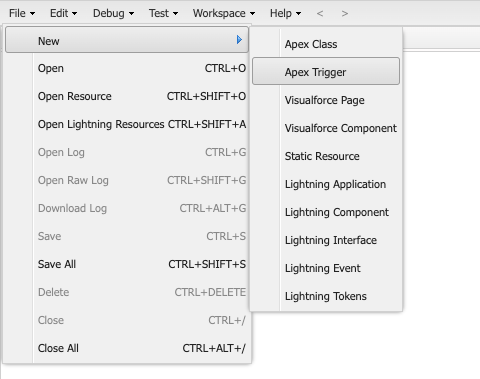Create new Visualforce Page
Screen dimensions: 480x379
tap(326, 100)
